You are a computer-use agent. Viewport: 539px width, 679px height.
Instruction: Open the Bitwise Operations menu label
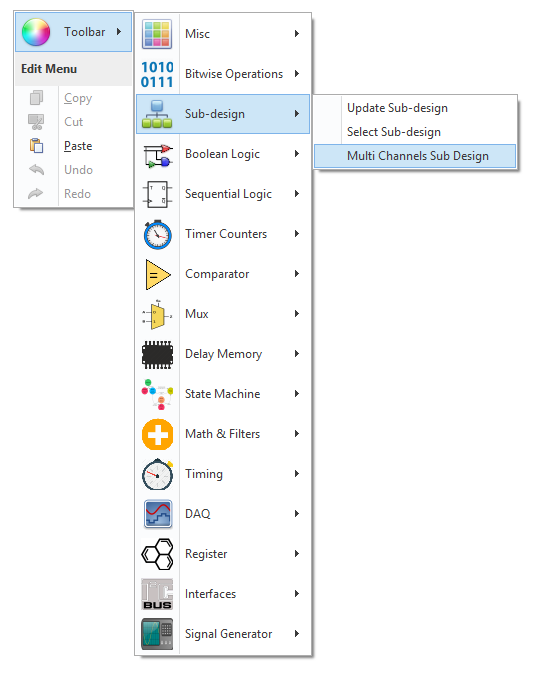pos(234,74)
